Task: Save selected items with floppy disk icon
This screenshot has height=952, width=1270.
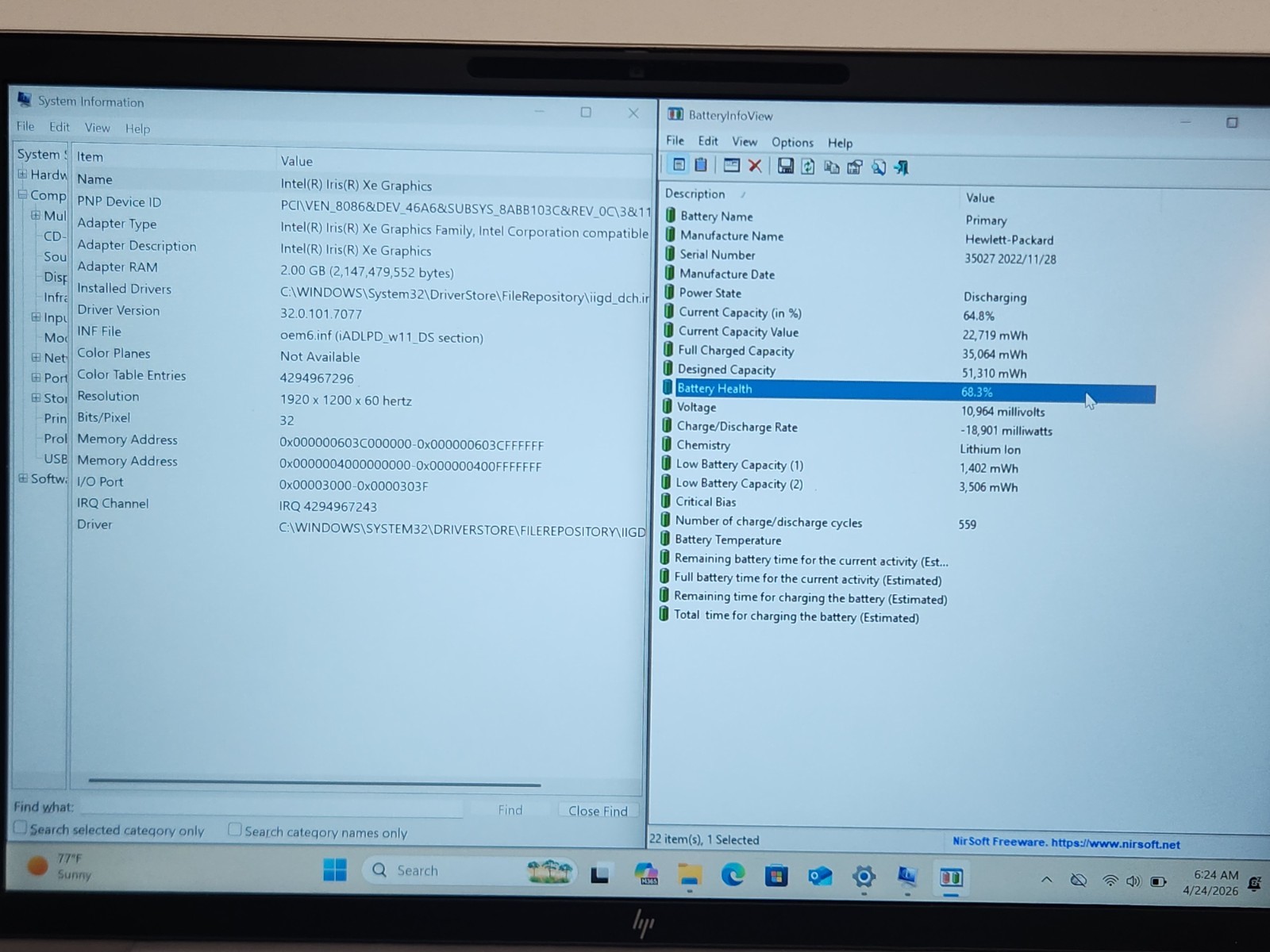Action: pyautogui.click(x=786, y=166)
